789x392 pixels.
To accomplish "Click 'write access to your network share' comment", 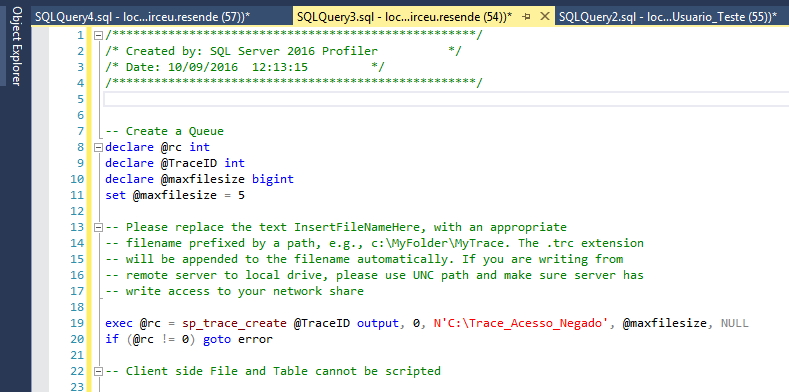I will click(x=245, y=291).
